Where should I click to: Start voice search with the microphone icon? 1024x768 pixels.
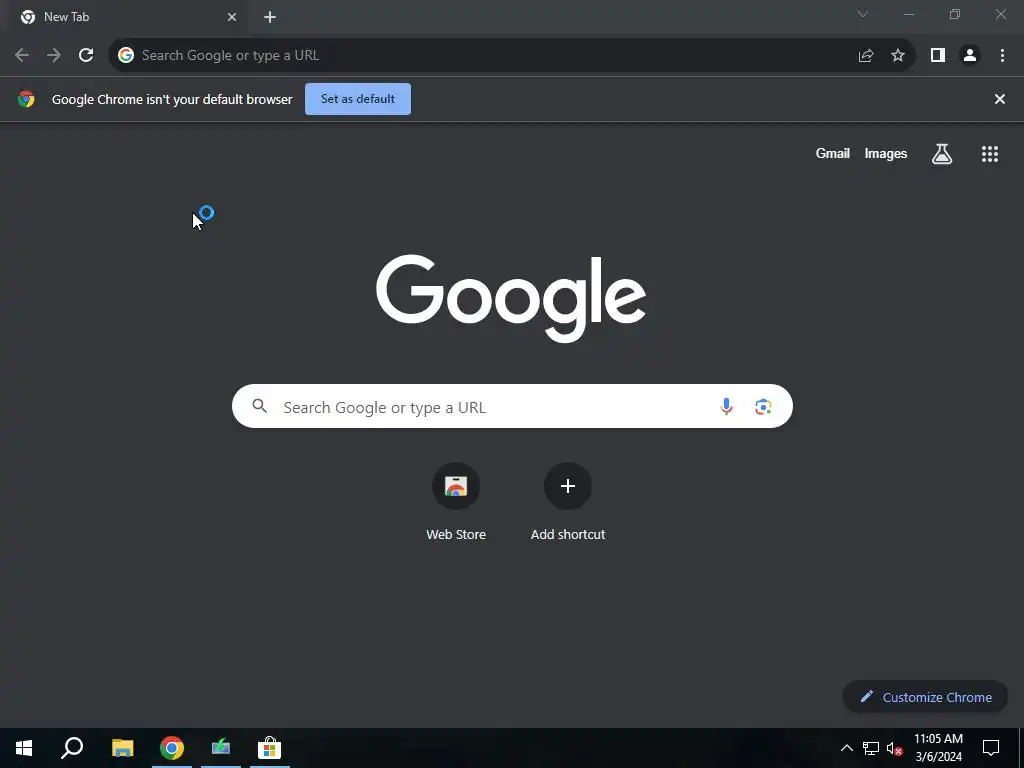(x=726, y=406)
